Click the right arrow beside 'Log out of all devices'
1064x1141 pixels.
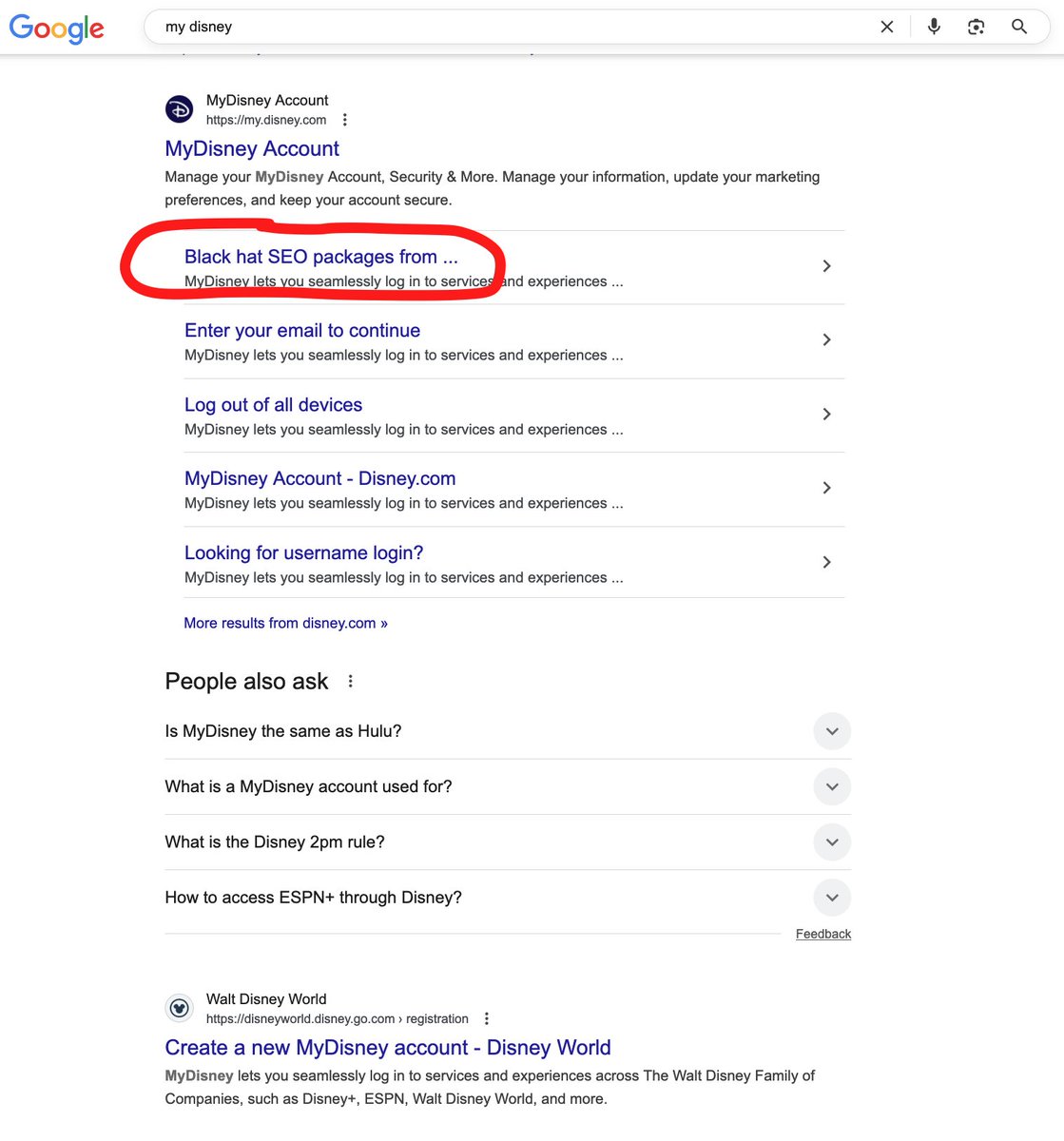pyautogui.click(x=826, y=415)
